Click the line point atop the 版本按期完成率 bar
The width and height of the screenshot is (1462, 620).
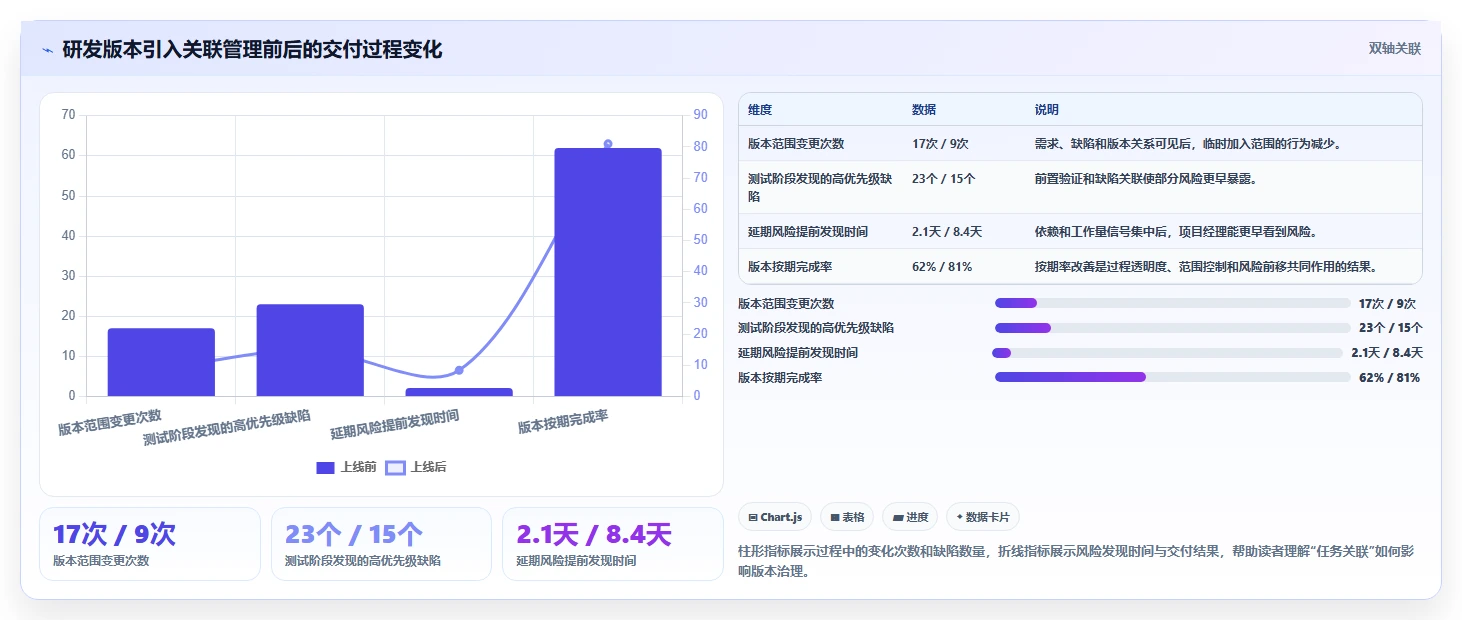coord(608,144)
